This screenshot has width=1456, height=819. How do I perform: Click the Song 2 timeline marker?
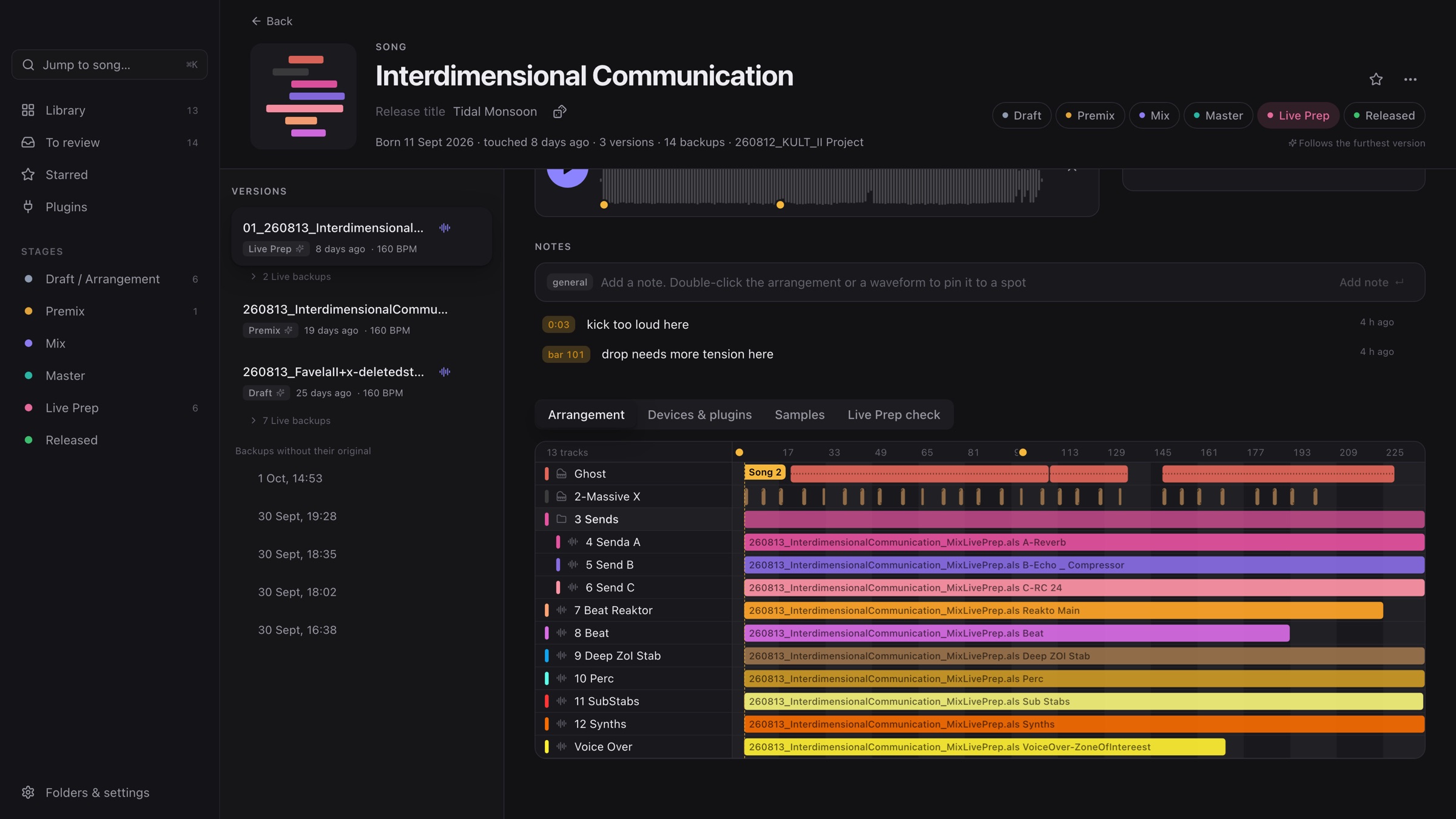[765, 473]
